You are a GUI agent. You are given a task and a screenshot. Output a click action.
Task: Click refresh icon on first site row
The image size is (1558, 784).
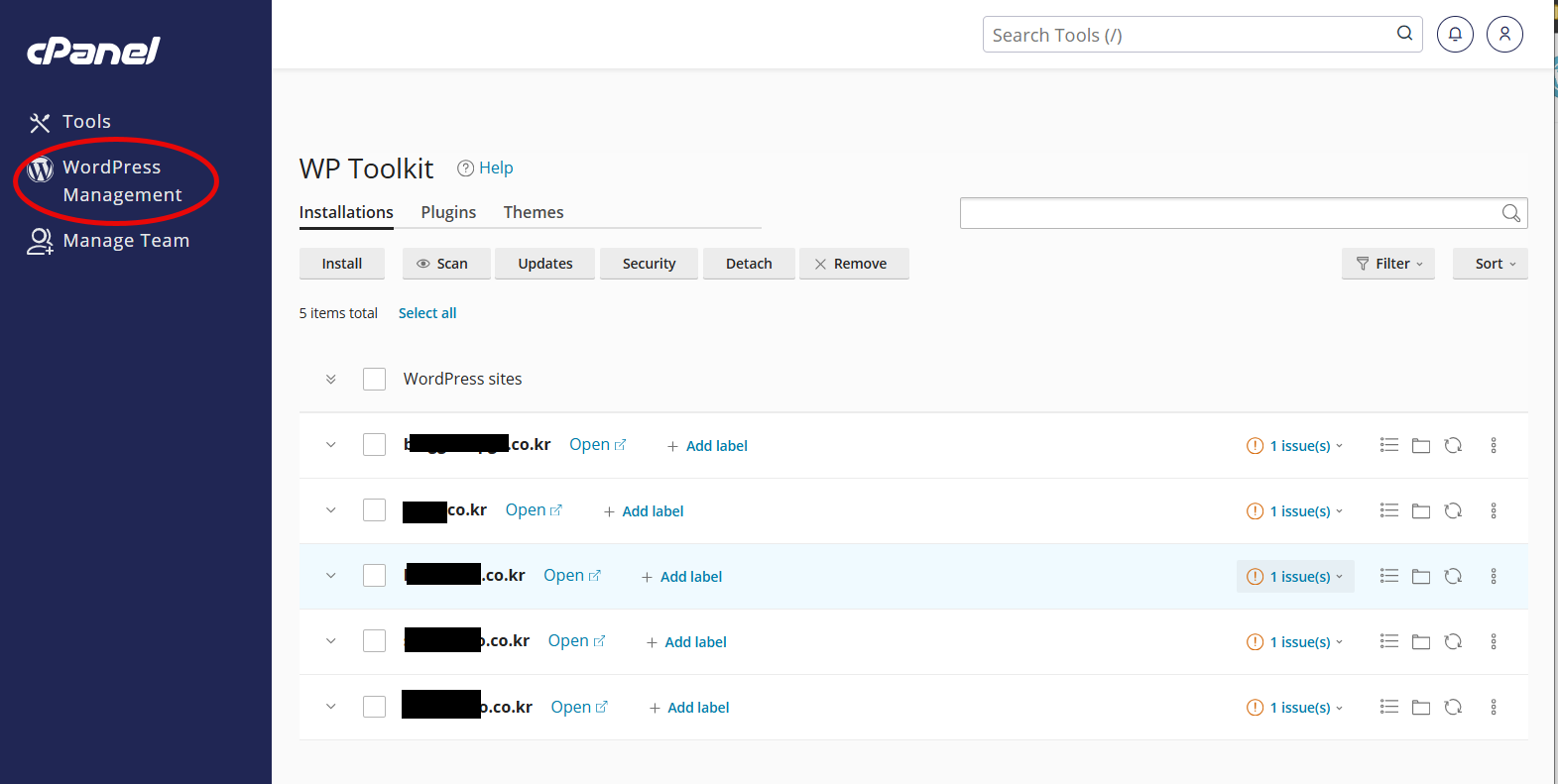1453,446
